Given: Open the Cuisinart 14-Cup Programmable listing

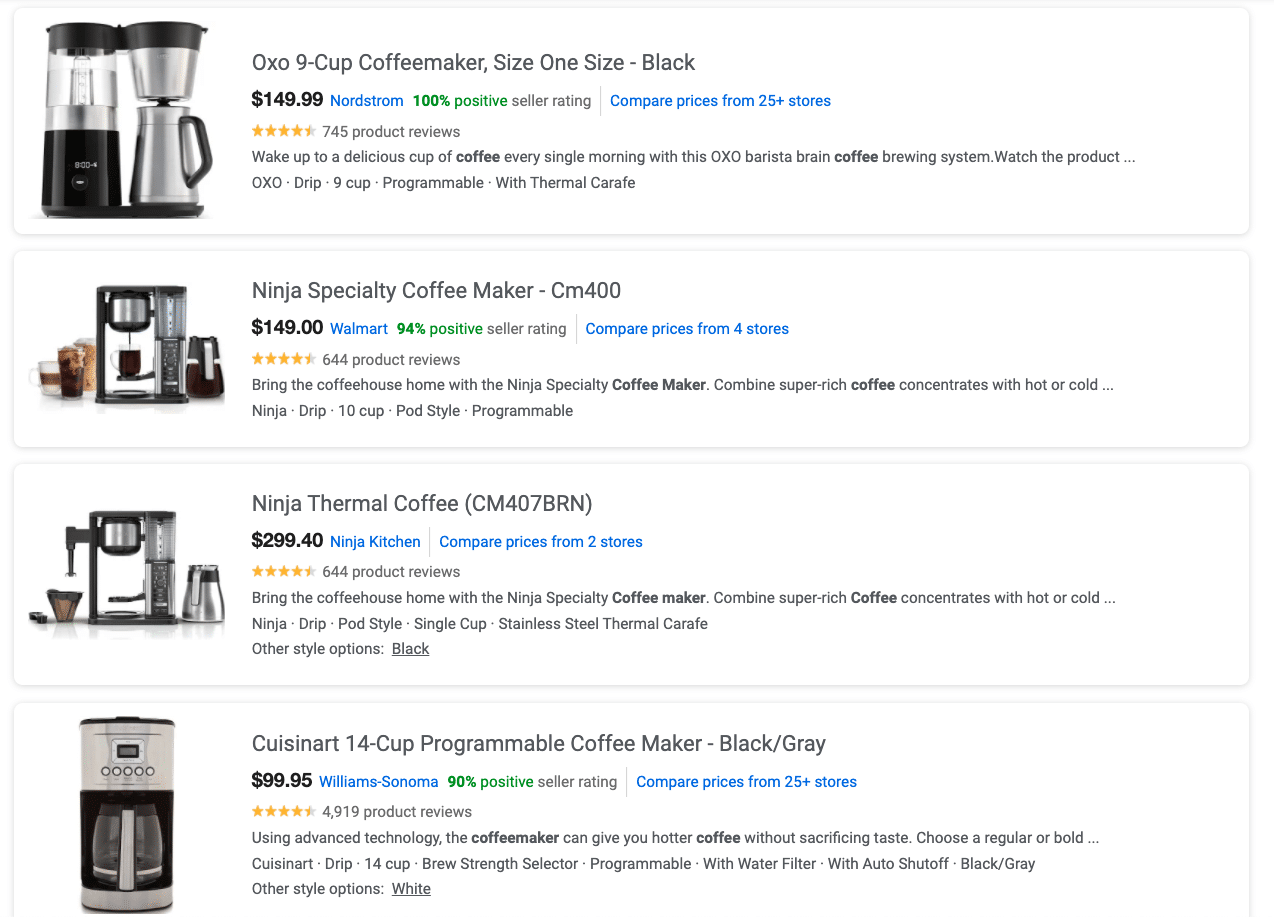Looking at the screenshot, I should (x=538, y=743).
